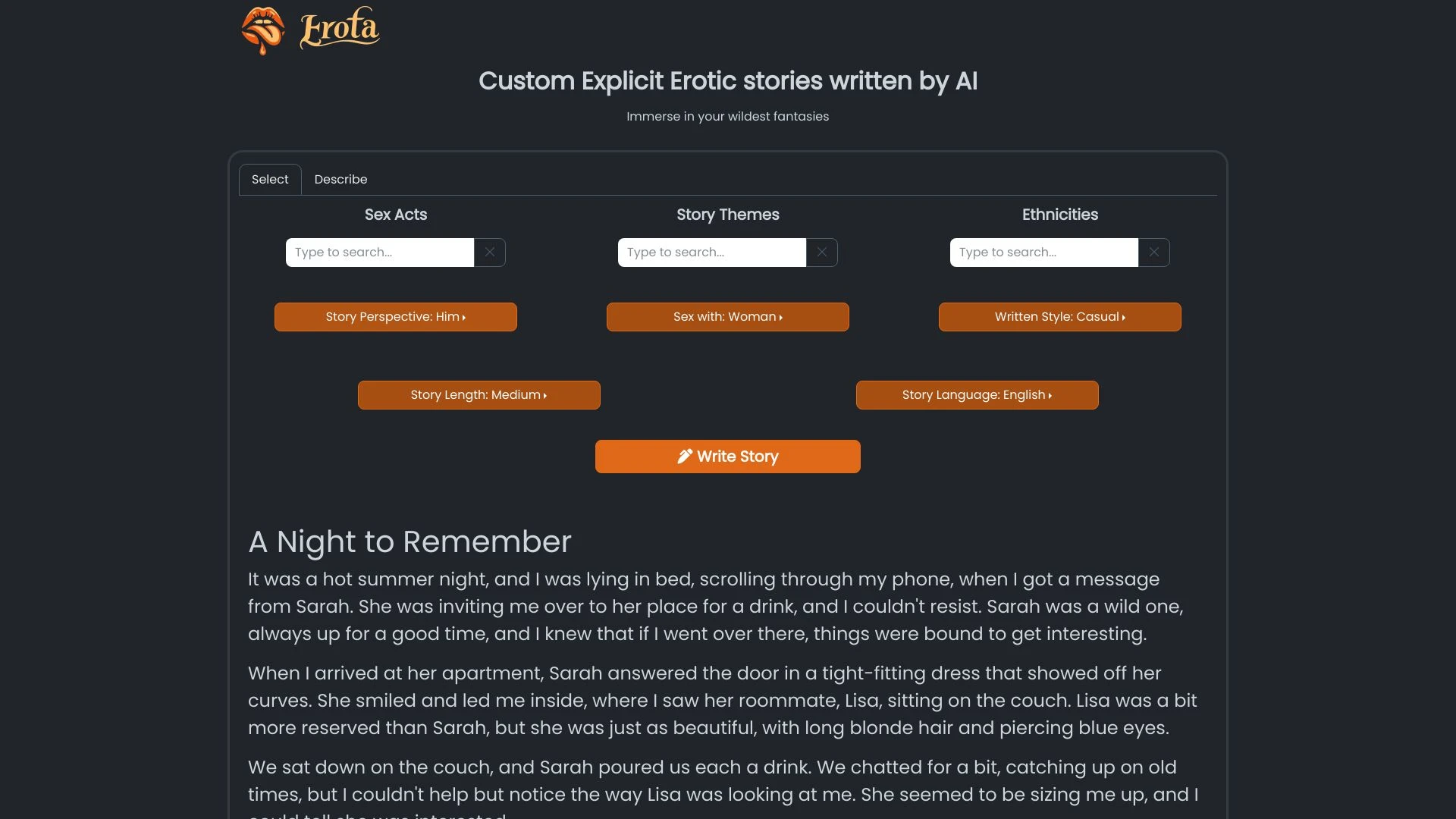Click the Erota lips logo icon
This screenshot has height=819, width=1456.
(x=263, y=30)
